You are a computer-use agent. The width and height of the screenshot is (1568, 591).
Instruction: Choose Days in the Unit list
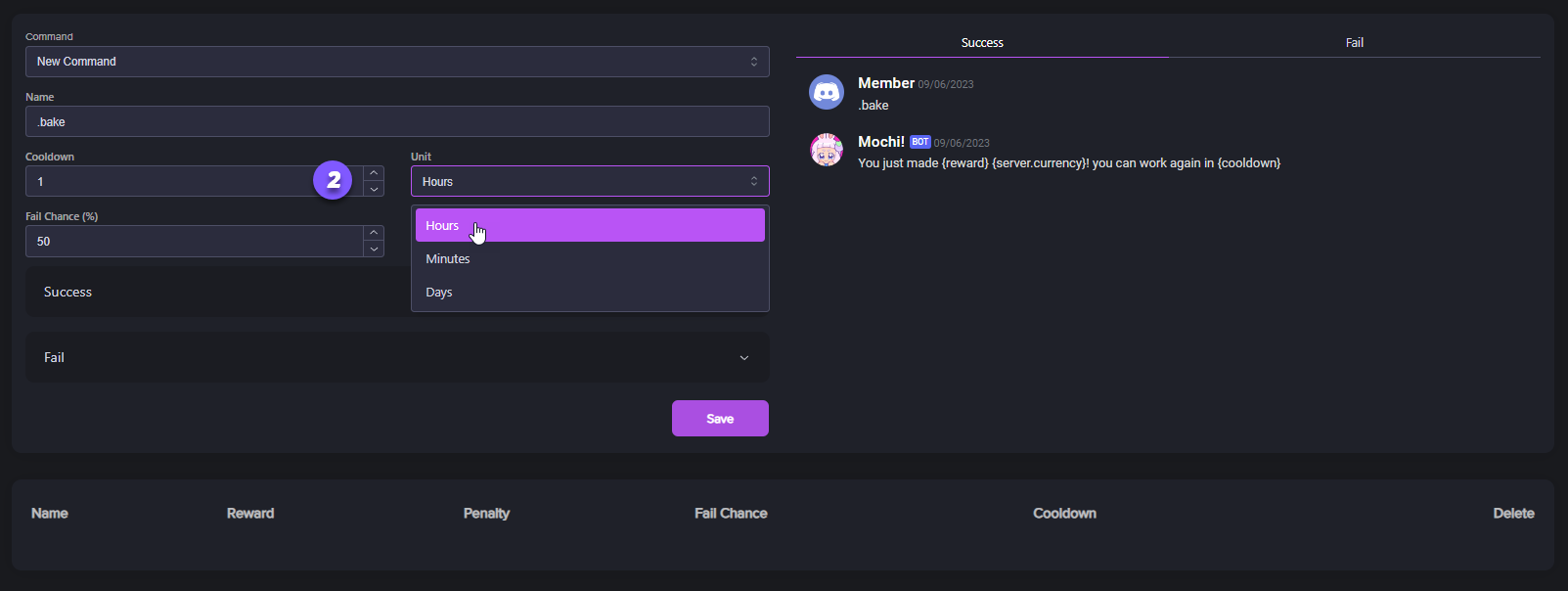tap(589, 293)
